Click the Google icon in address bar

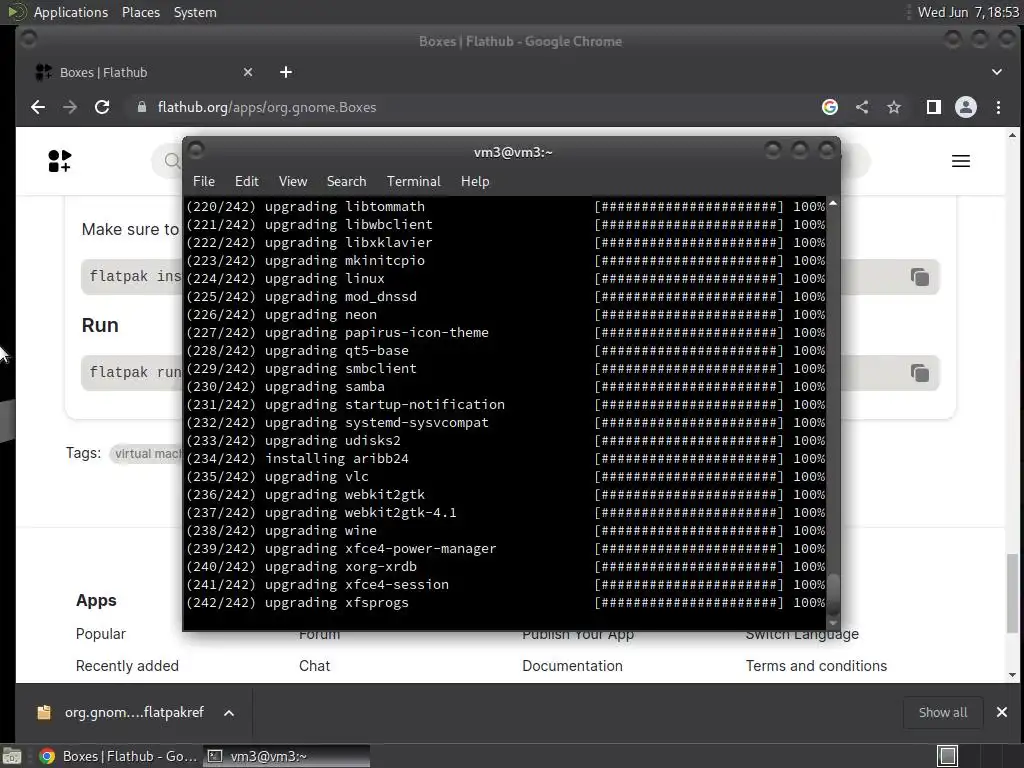point(829,107)
